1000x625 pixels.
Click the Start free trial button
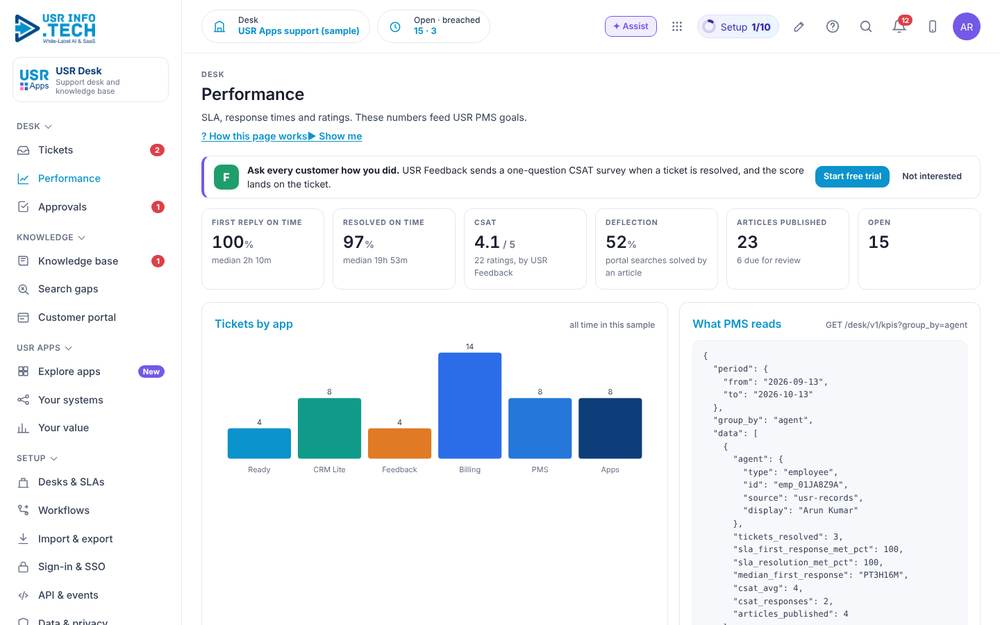[852, 177]
